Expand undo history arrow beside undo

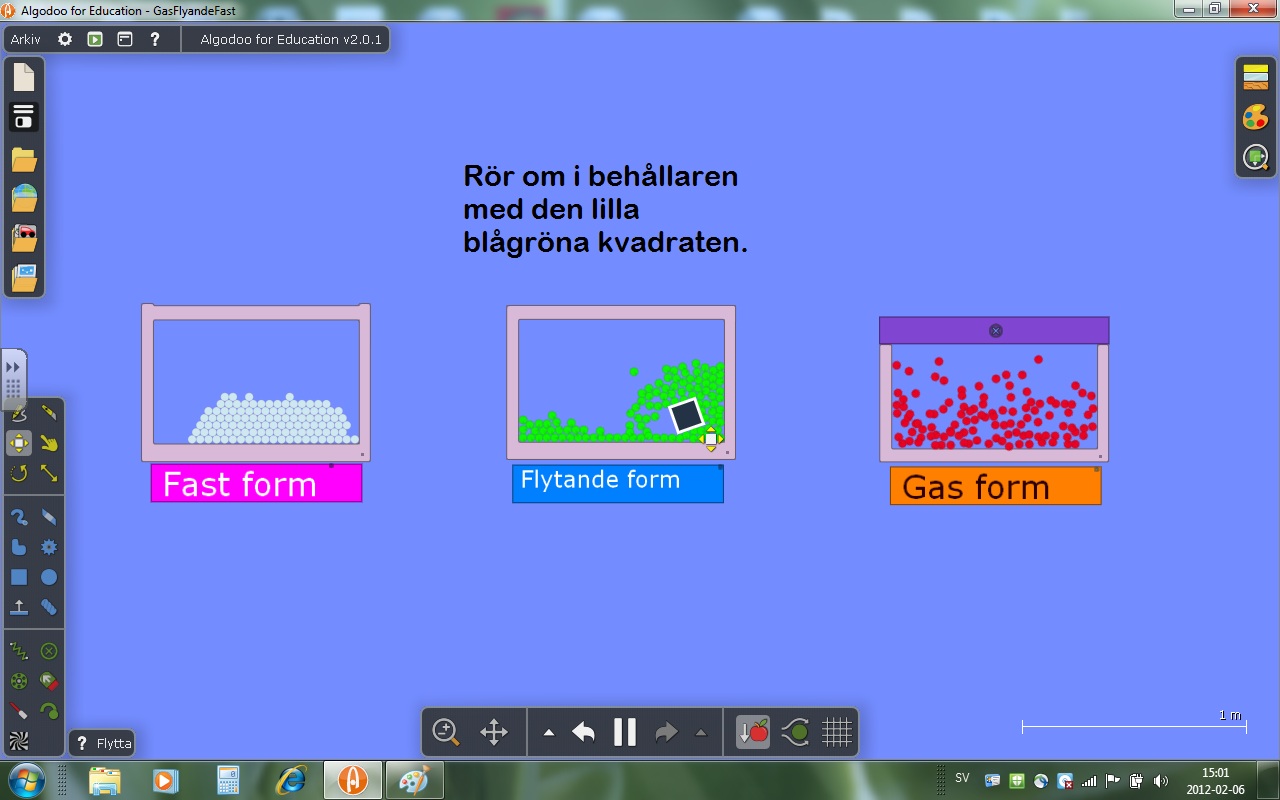548,733
